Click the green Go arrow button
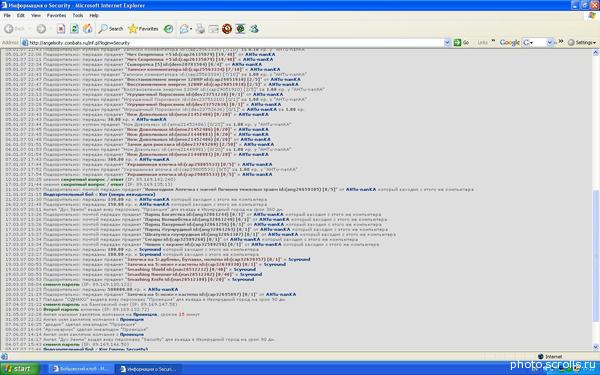Viewport: 600px width, 375px height. tap(461, 42)
